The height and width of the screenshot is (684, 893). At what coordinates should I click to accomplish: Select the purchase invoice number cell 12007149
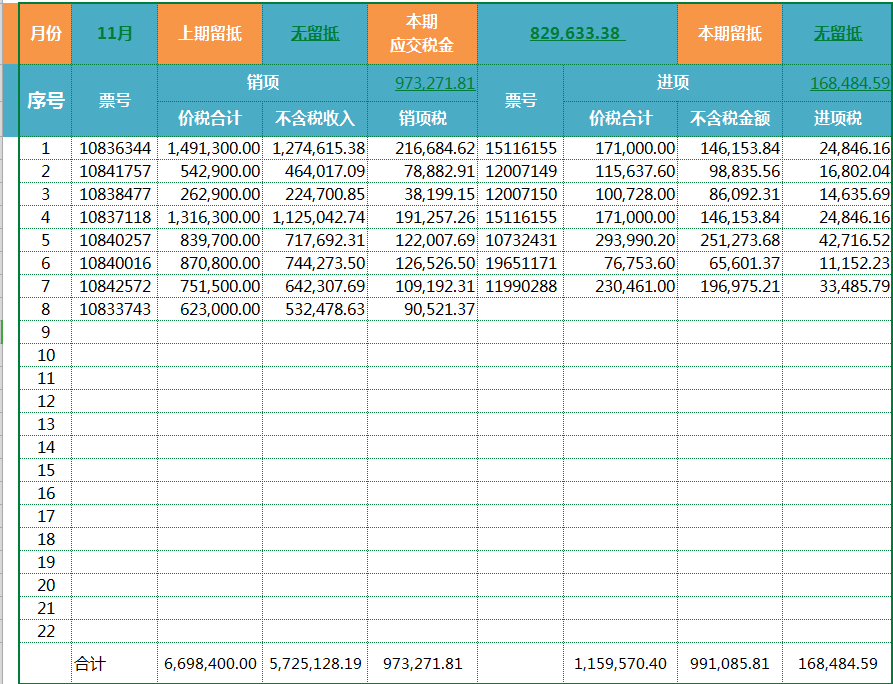click(521, 171)
